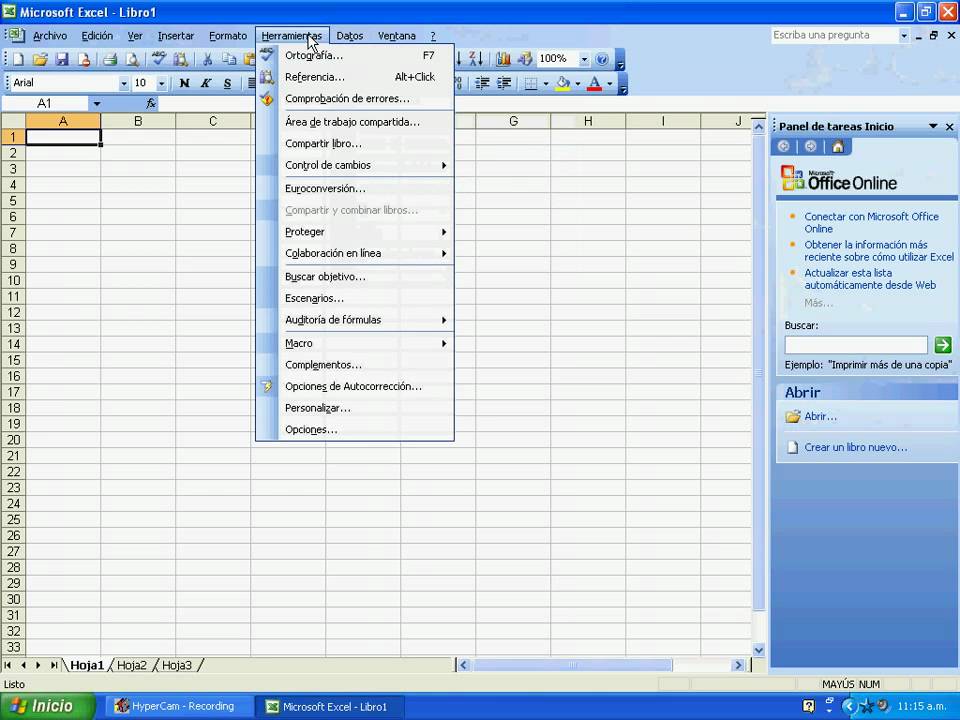This screenshot has height=720, width=960.
Task: Expand the Name Box dropdown arrow
Action: click(x=97, y=103)
